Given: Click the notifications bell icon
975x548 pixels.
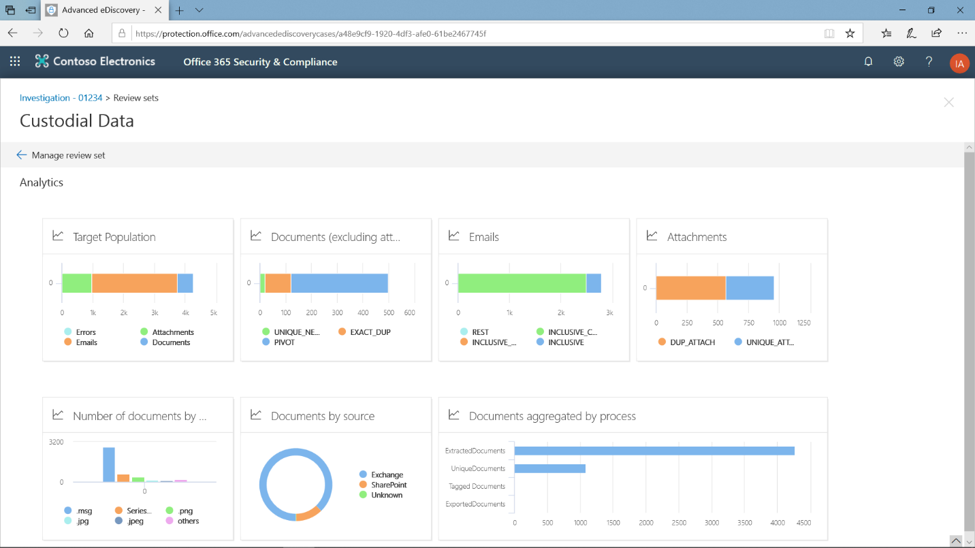Looking at the screenshot, I should [x=868, y=62].
